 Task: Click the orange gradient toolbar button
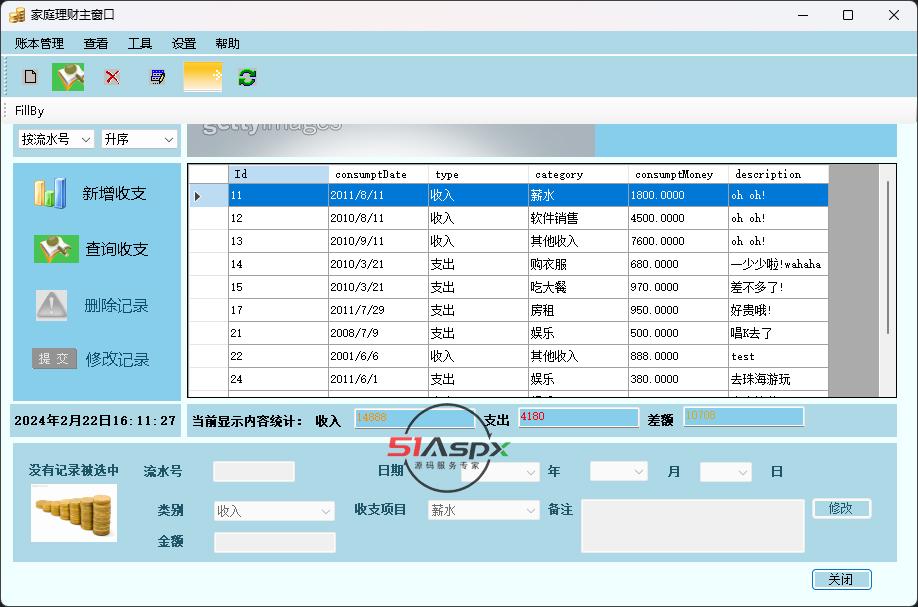[203, 77]
